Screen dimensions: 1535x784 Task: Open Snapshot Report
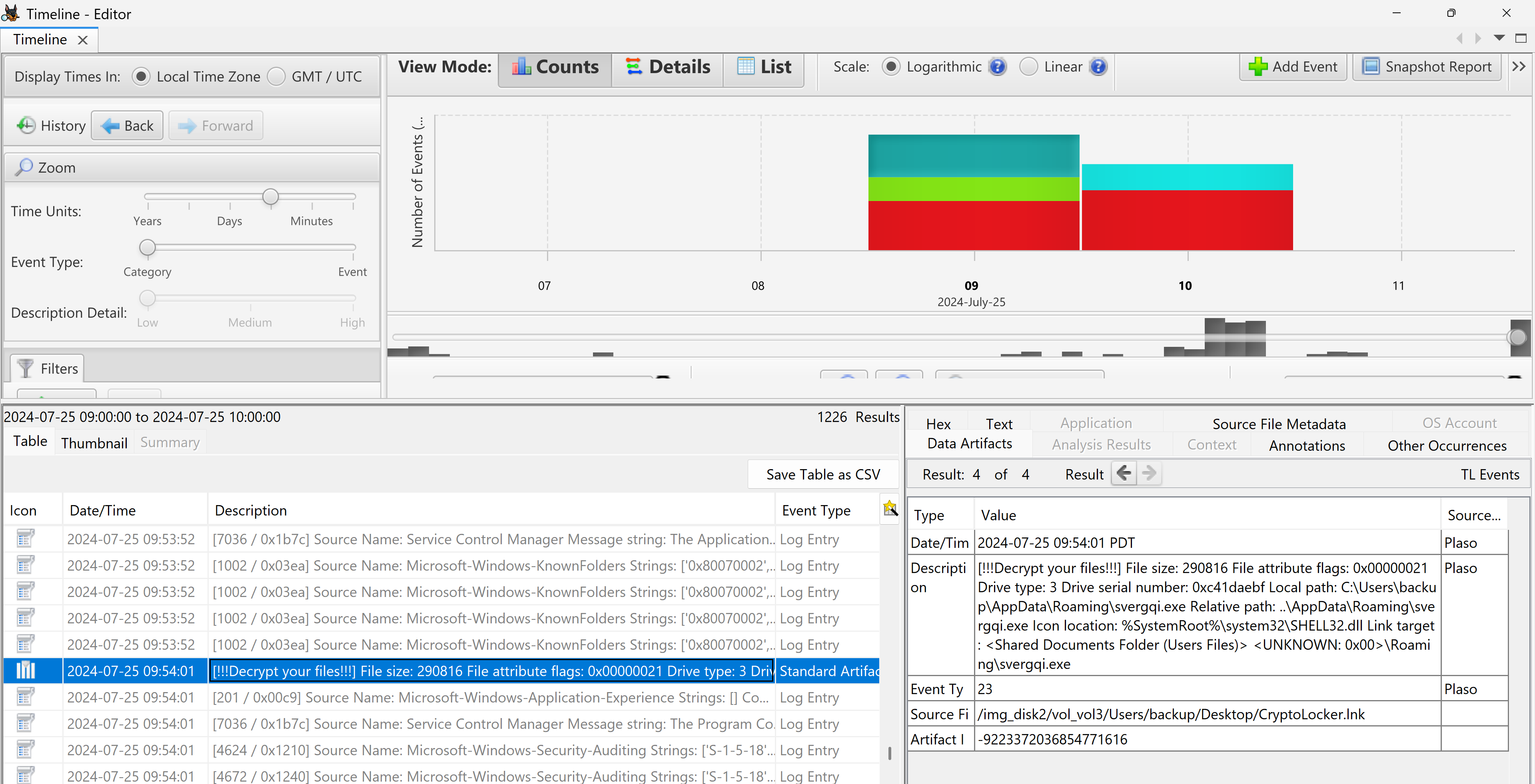pos(1427,67)
